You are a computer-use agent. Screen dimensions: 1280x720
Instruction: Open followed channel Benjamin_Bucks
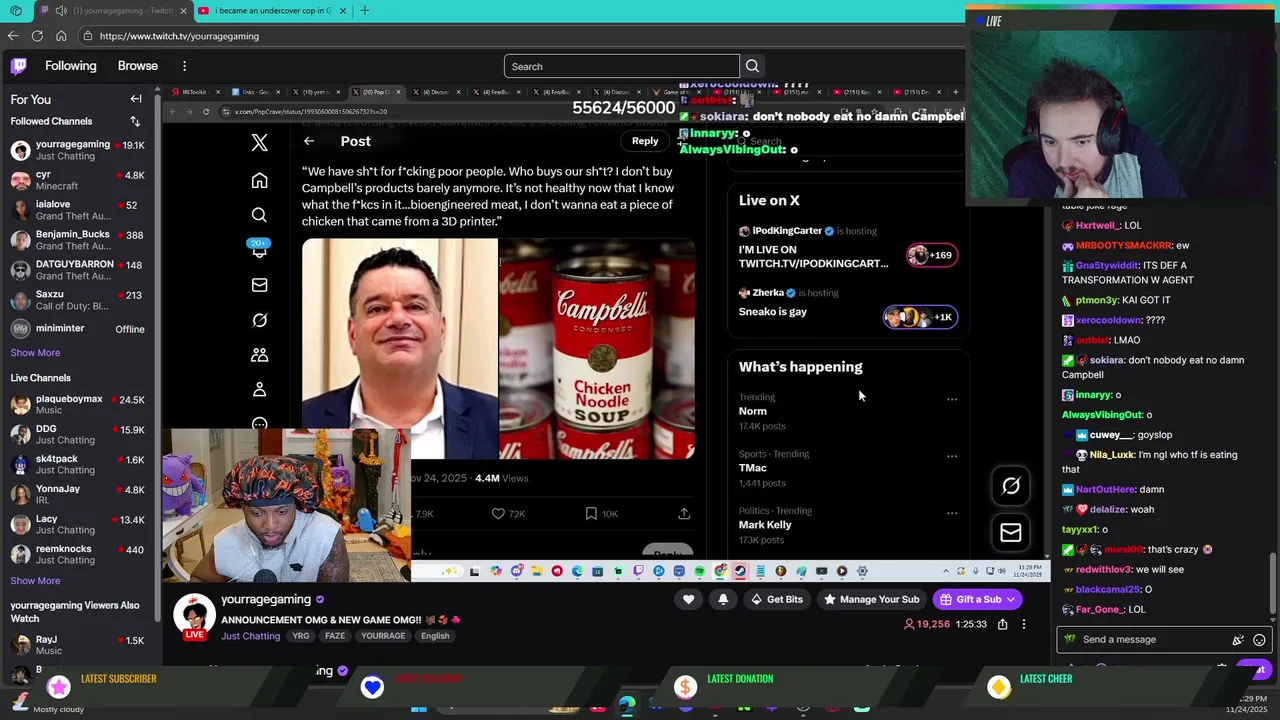point(78,240)
